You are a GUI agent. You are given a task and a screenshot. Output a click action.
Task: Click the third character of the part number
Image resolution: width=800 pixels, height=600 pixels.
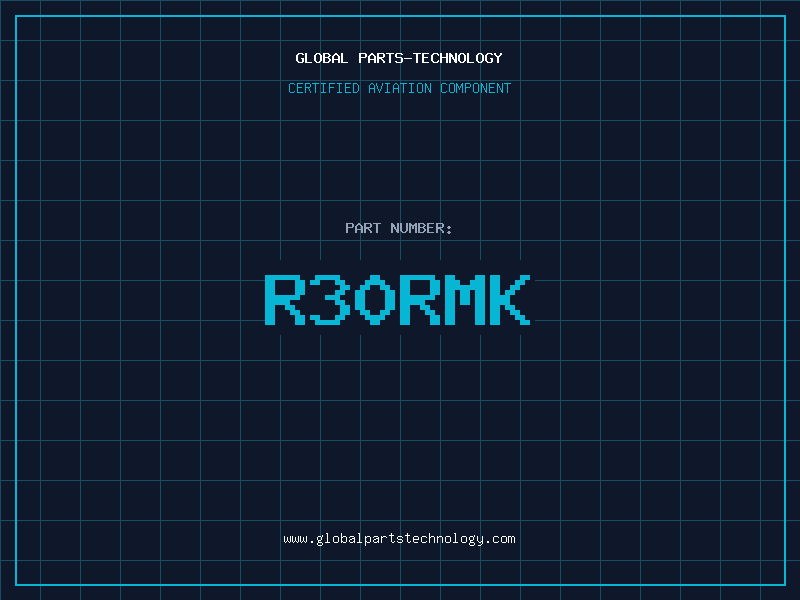point(375,299)
